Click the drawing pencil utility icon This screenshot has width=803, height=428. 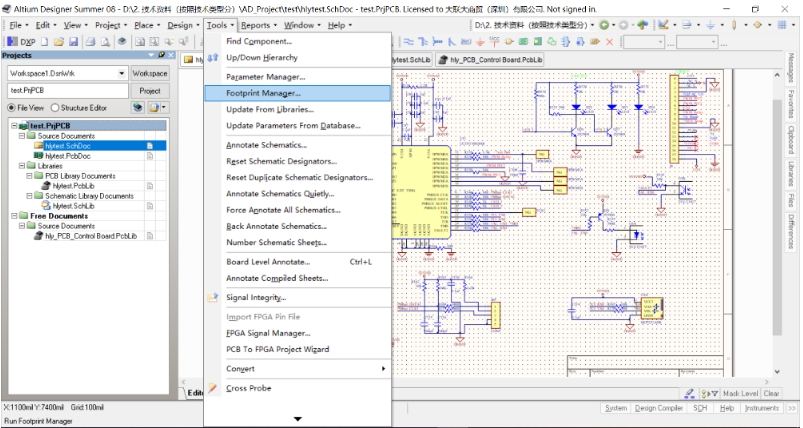click(x=663, y=25)
